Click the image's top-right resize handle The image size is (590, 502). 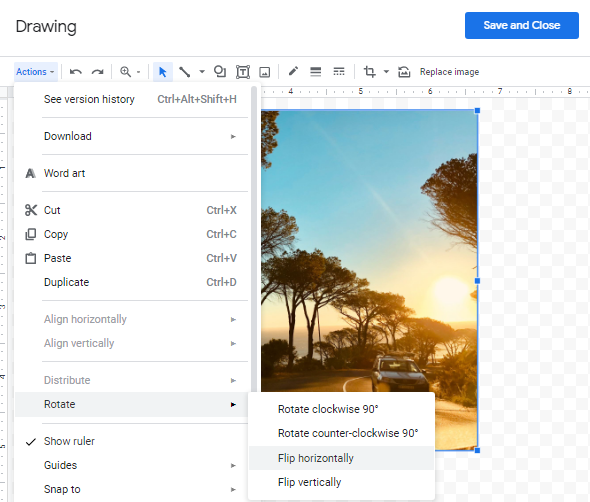coord(477,110)
